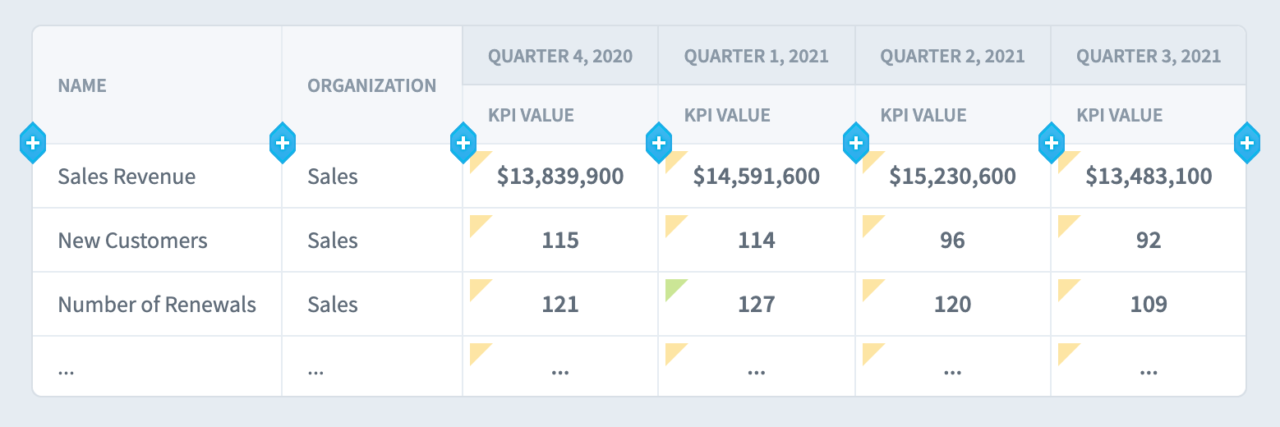Click yellow status flag in $13,839,900 cell
The height and width of the screenshot is (427, 1280).
click(477, 159)
